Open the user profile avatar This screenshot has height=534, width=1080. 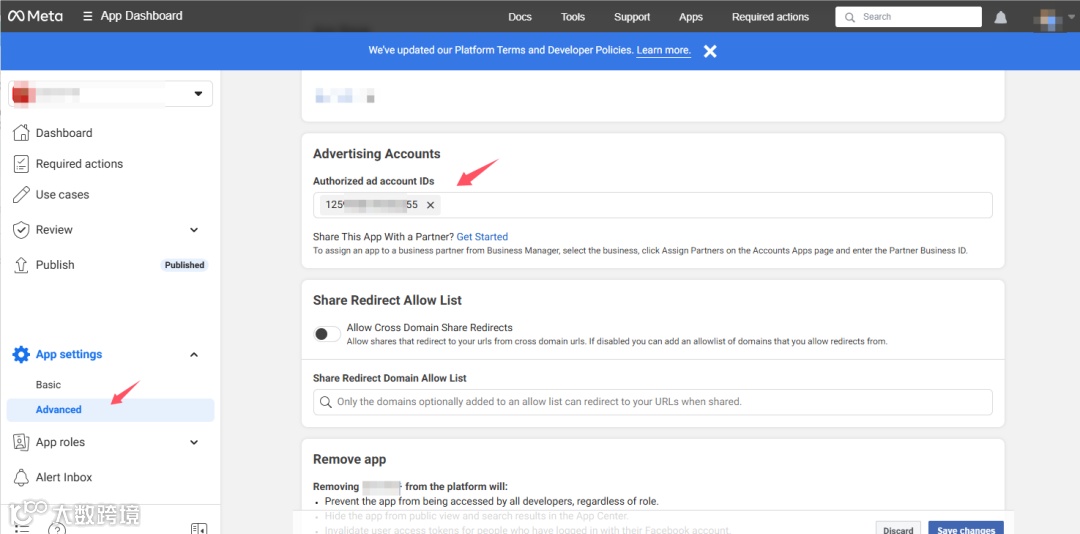point(1048,20)
